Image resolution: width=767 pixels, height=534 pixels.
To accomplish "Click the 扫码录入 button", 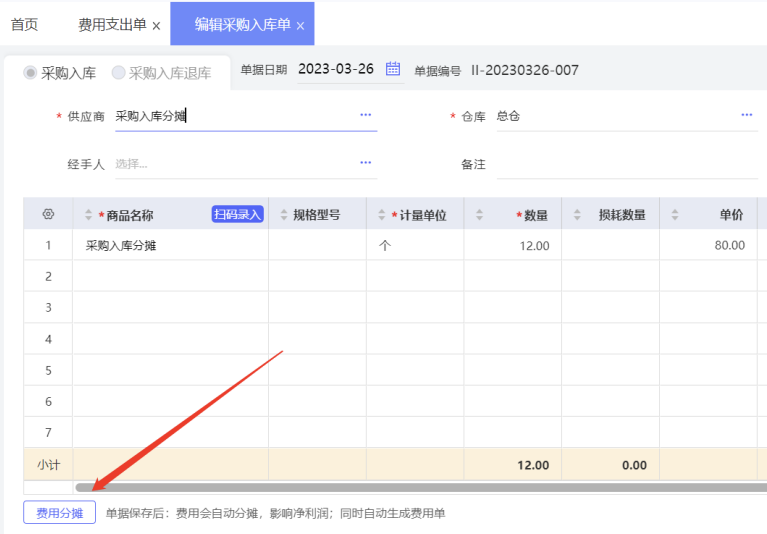I will [x=237, y=214].
